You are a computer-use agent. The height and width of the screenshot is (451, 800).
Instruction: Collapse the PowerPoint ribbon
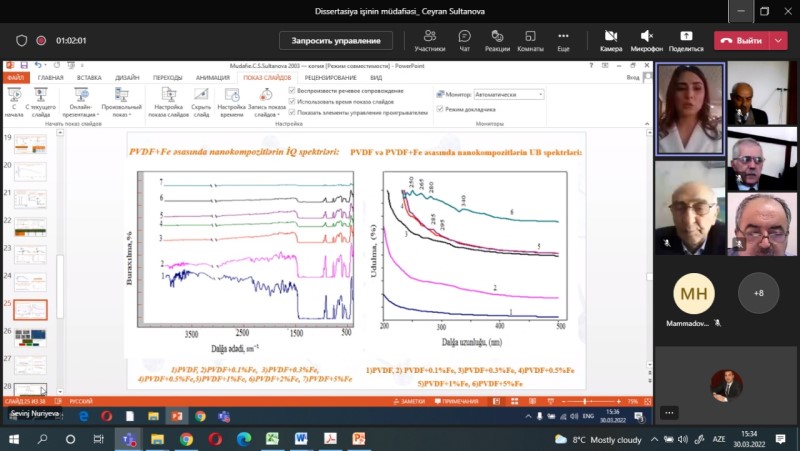tap(647, 123)
